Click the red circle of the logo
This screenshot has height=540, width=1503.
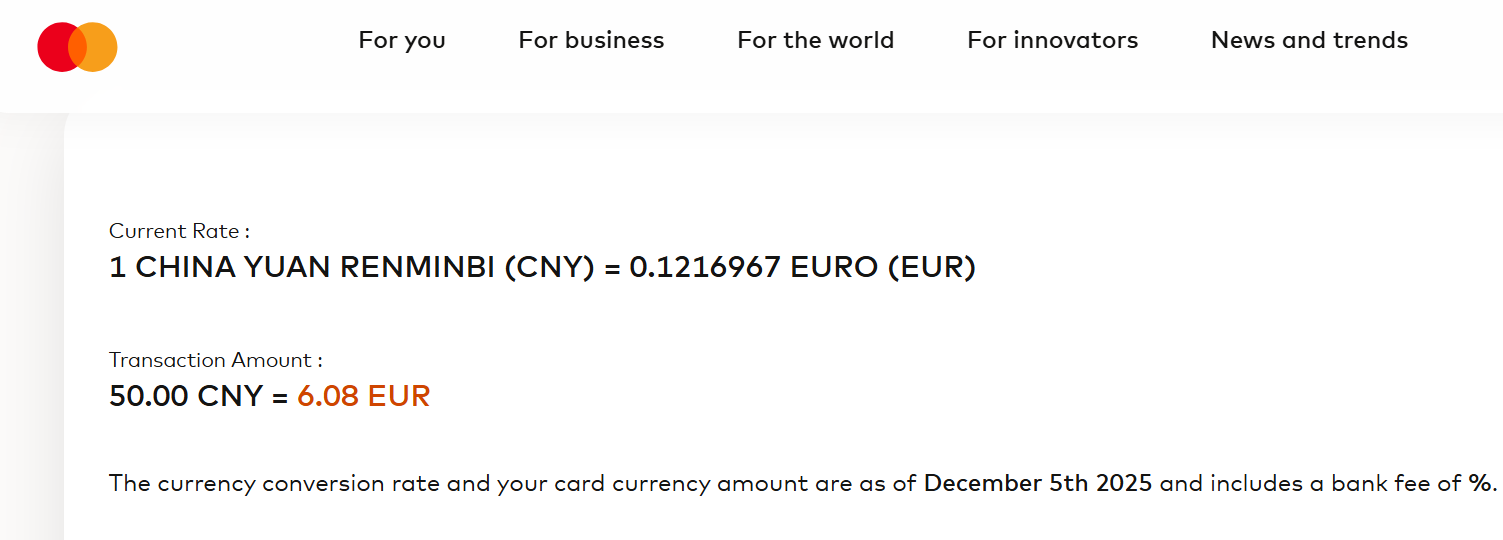tap(55, 47)
